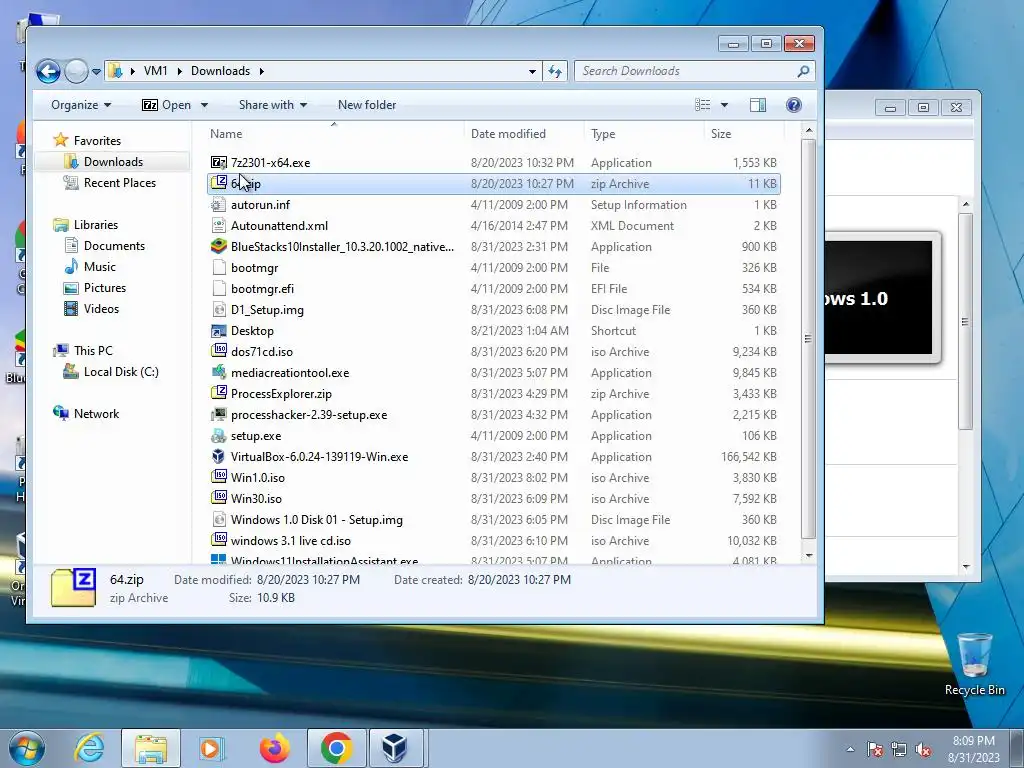Viewport: 1024px width, 768px height.
Task: Open the Organize menu
Action: (x=81, y=105)
